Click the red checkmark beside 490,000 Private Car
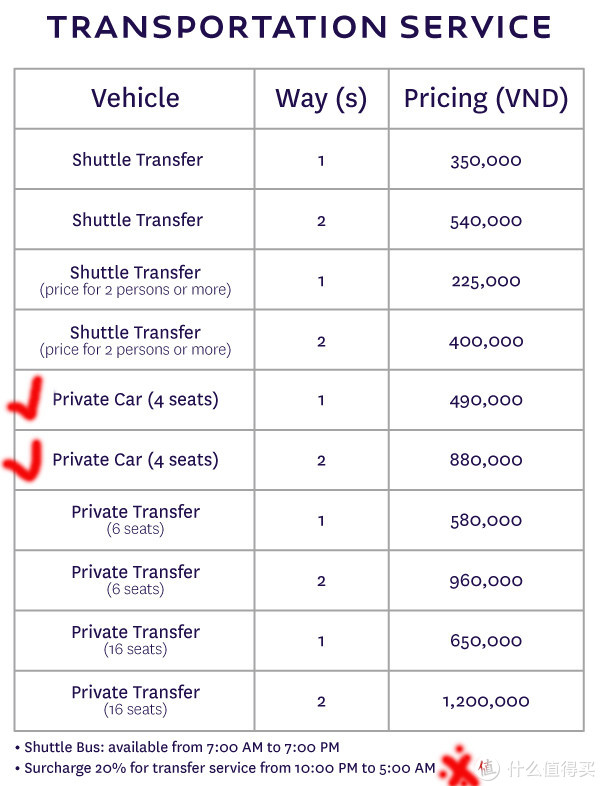Screen dimensions: 600x786 26,399
